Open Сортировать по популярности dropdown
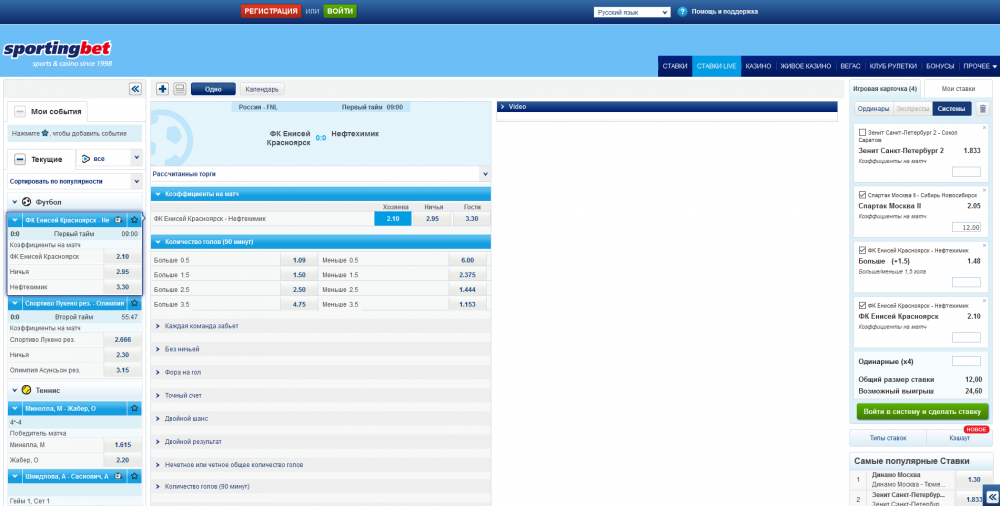 pyautogui.click(x=75, y=182)
